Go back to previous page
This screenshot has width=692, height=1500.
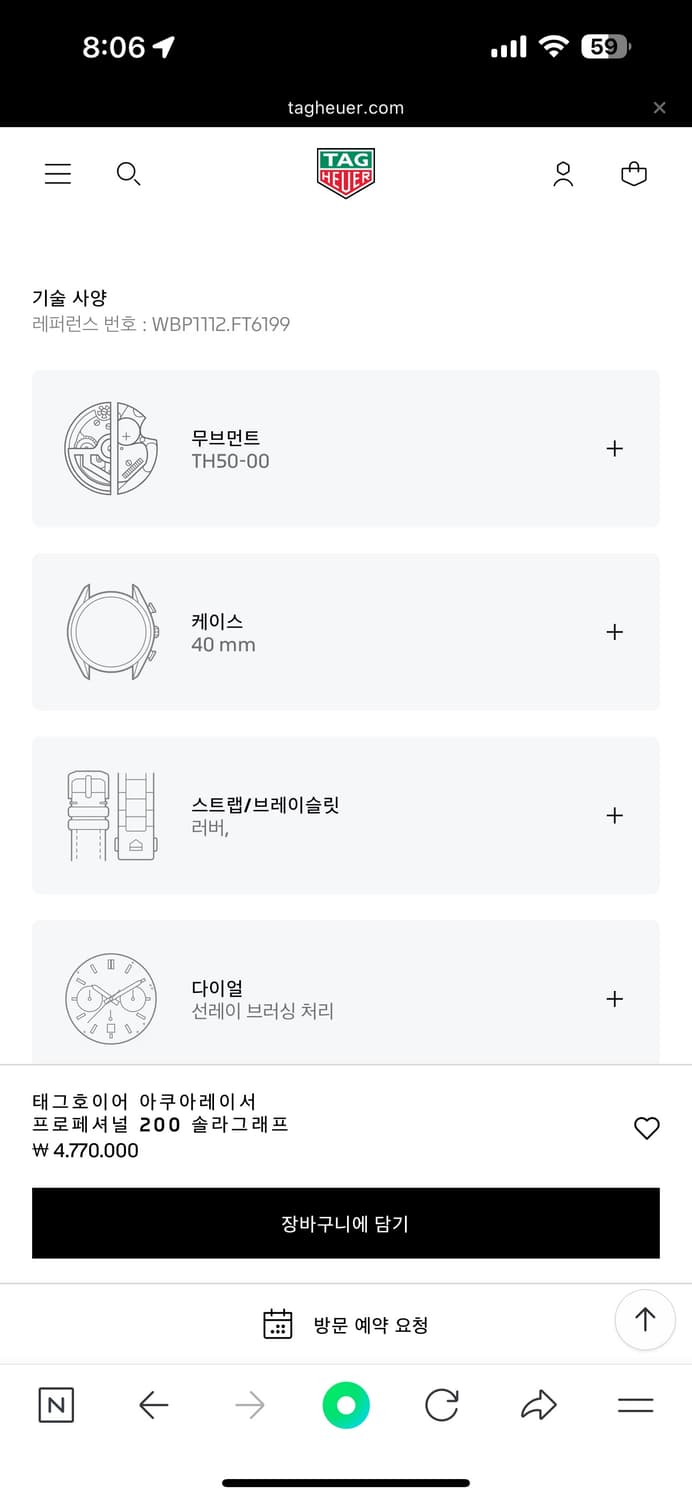pyautogui.click(x=153, y=1406)
